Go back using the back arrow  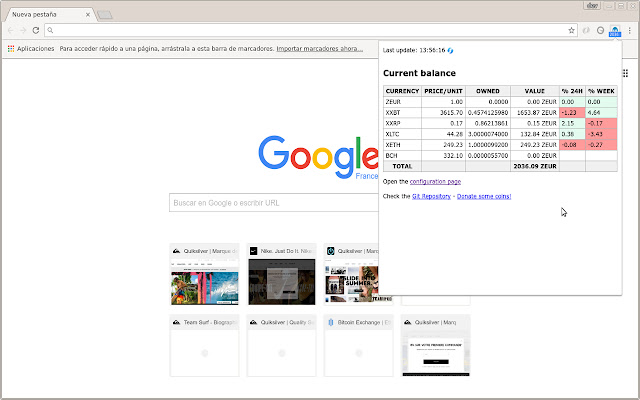[x=11, y=30]
